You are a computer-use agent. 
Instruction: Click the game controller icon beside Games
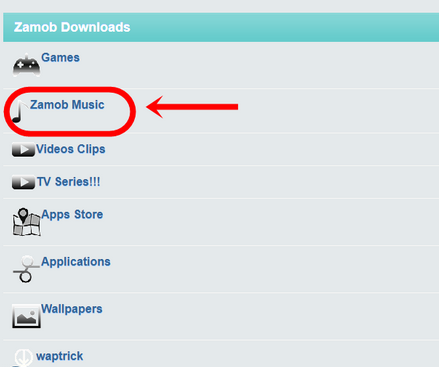[x=26, y=65]
